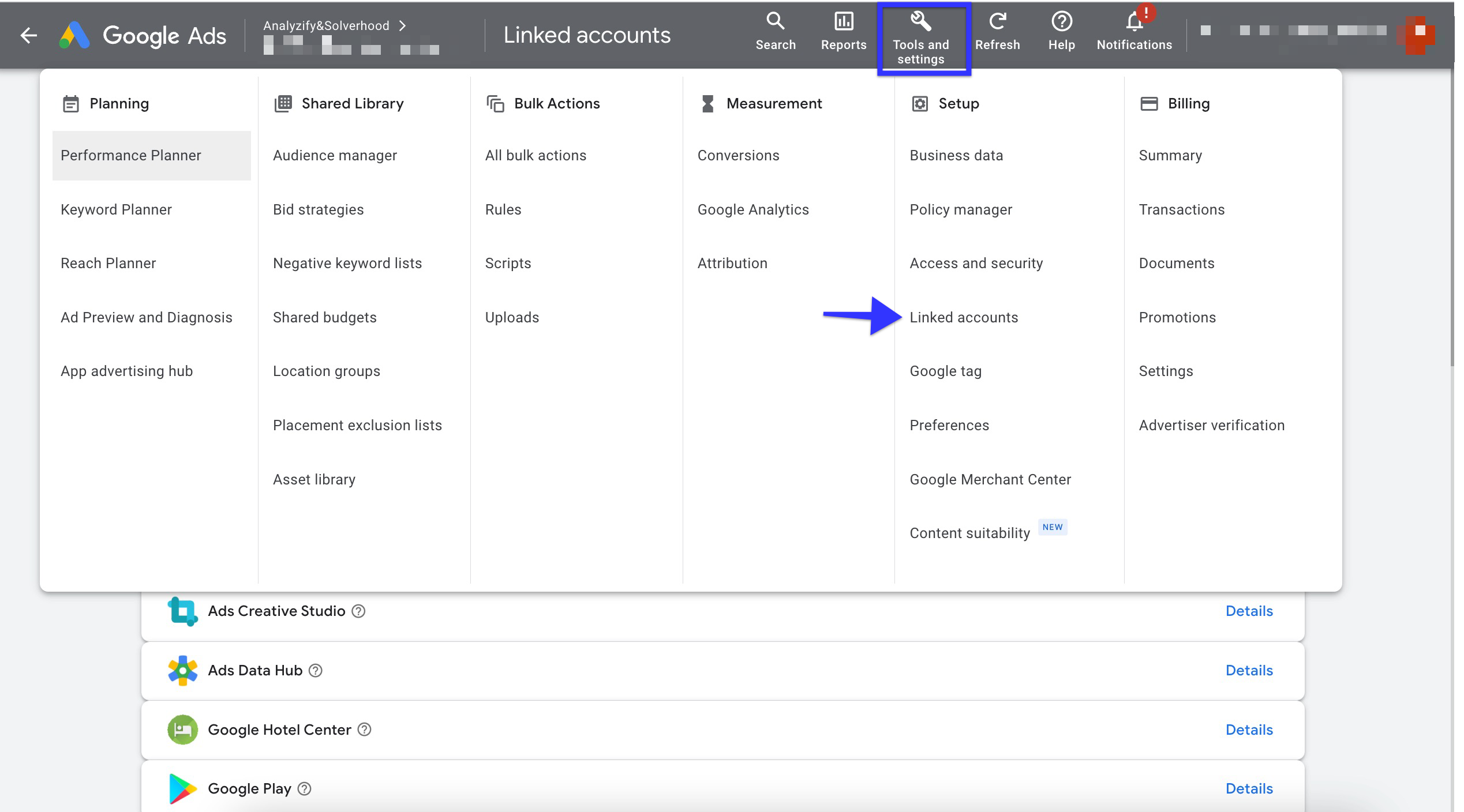Open Scripts

(x=508, y=263)
